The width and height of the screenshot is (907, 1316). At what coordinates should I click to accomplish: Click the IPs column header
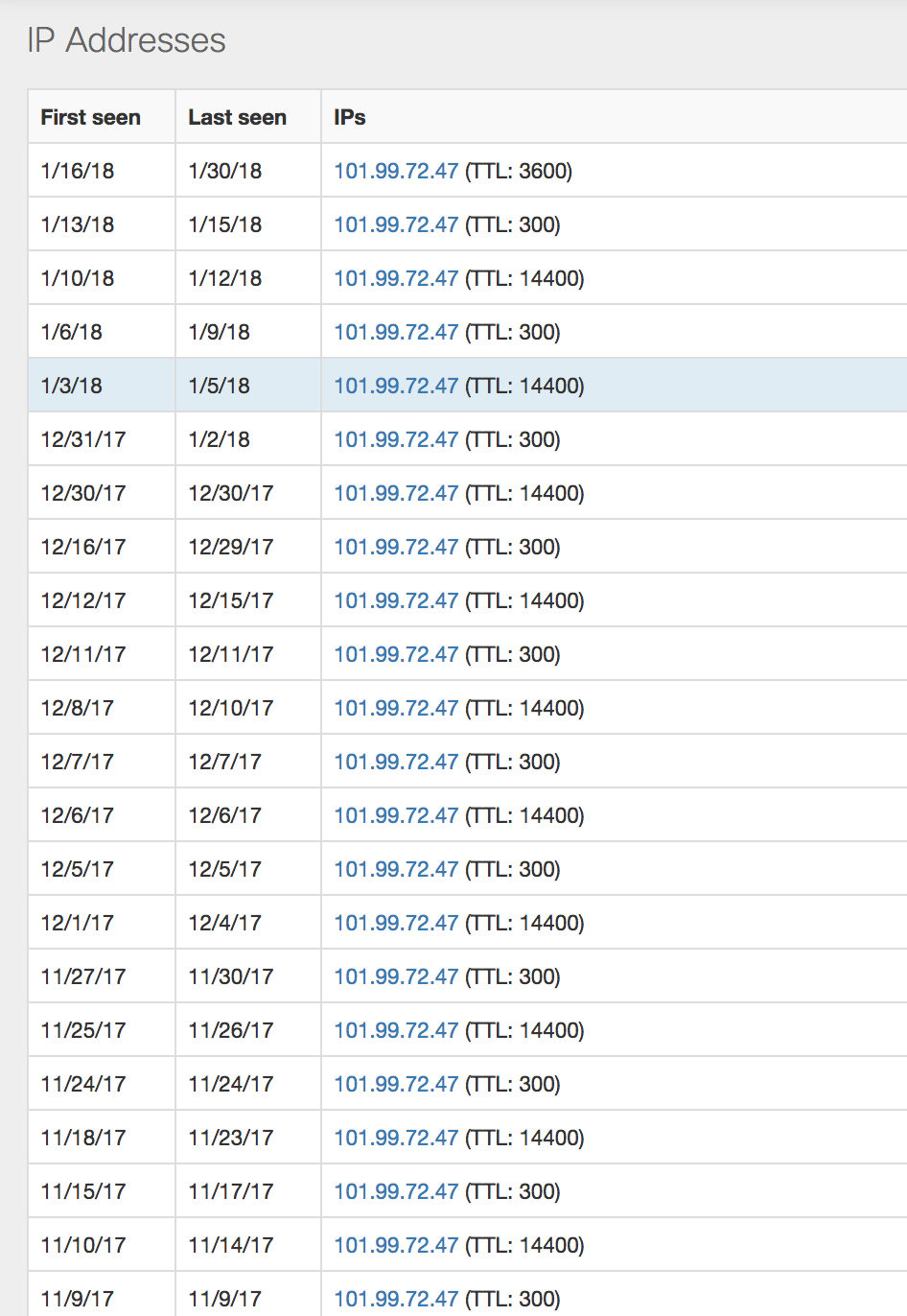[350, 117]
